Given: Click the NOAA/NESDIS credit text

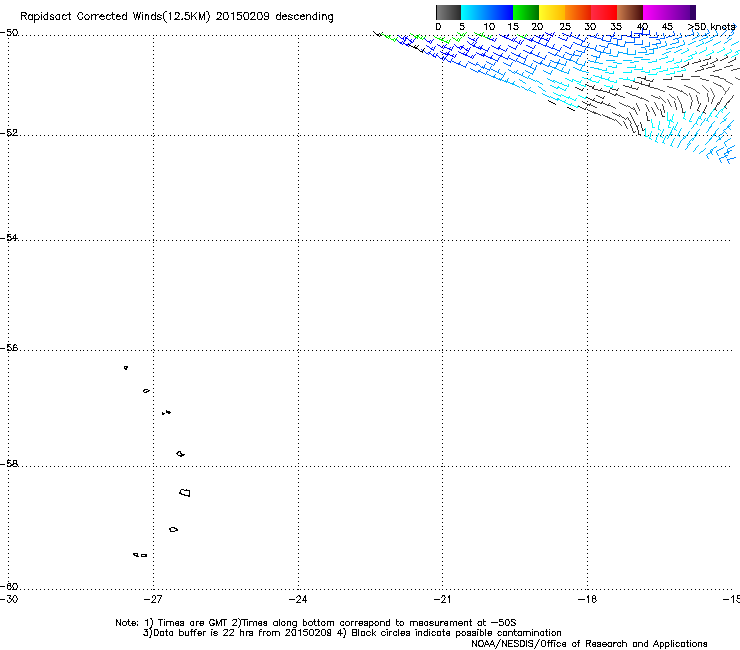Looking at the screenshot, I should 589,644.
